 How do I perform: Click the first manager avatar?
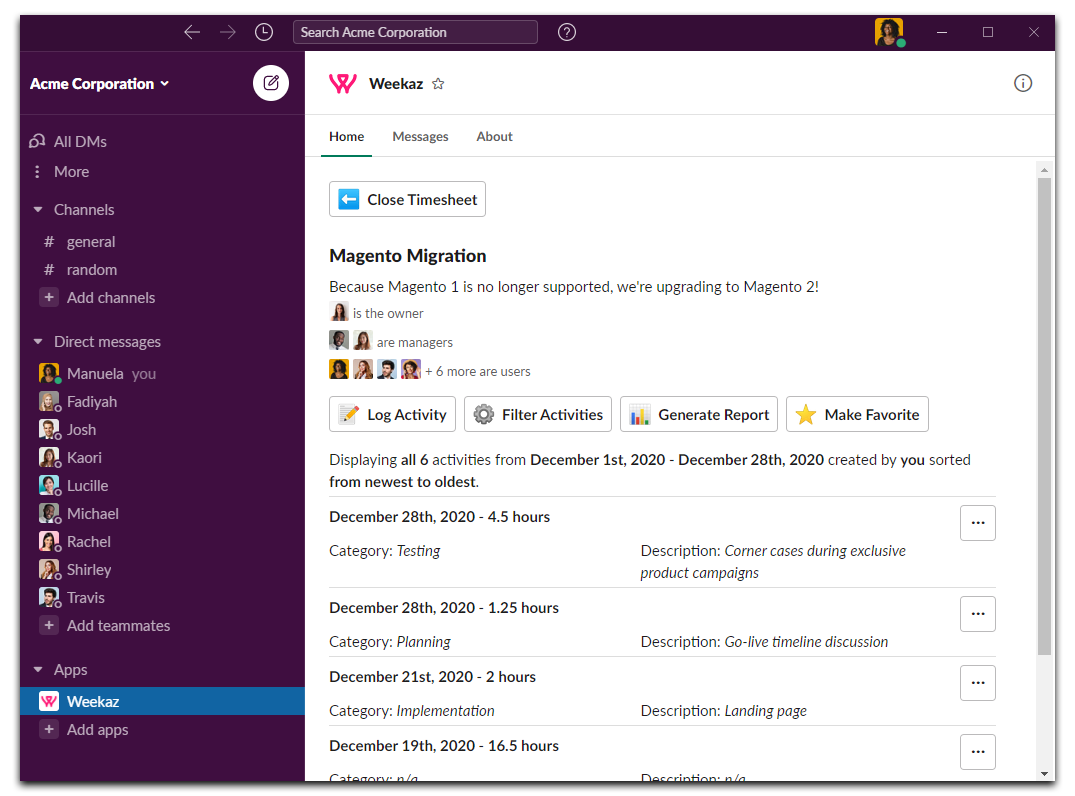point(339,340)
